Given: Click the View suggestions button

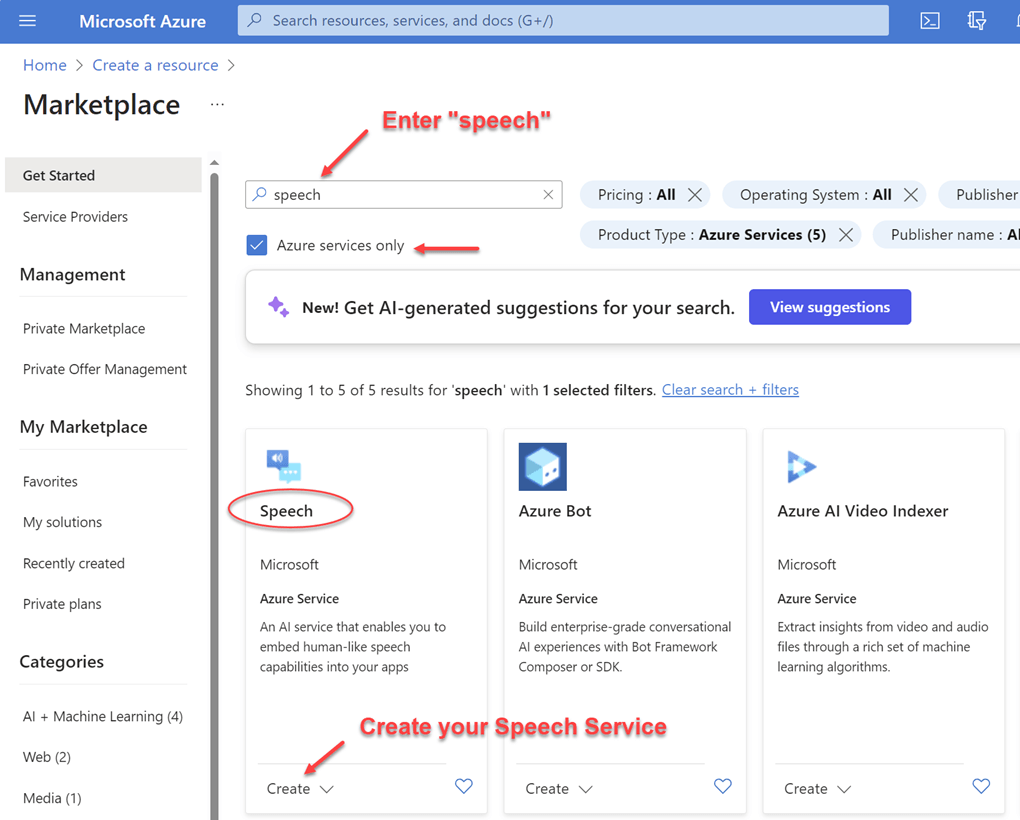Looking at the screenshot, I should 830,307.
